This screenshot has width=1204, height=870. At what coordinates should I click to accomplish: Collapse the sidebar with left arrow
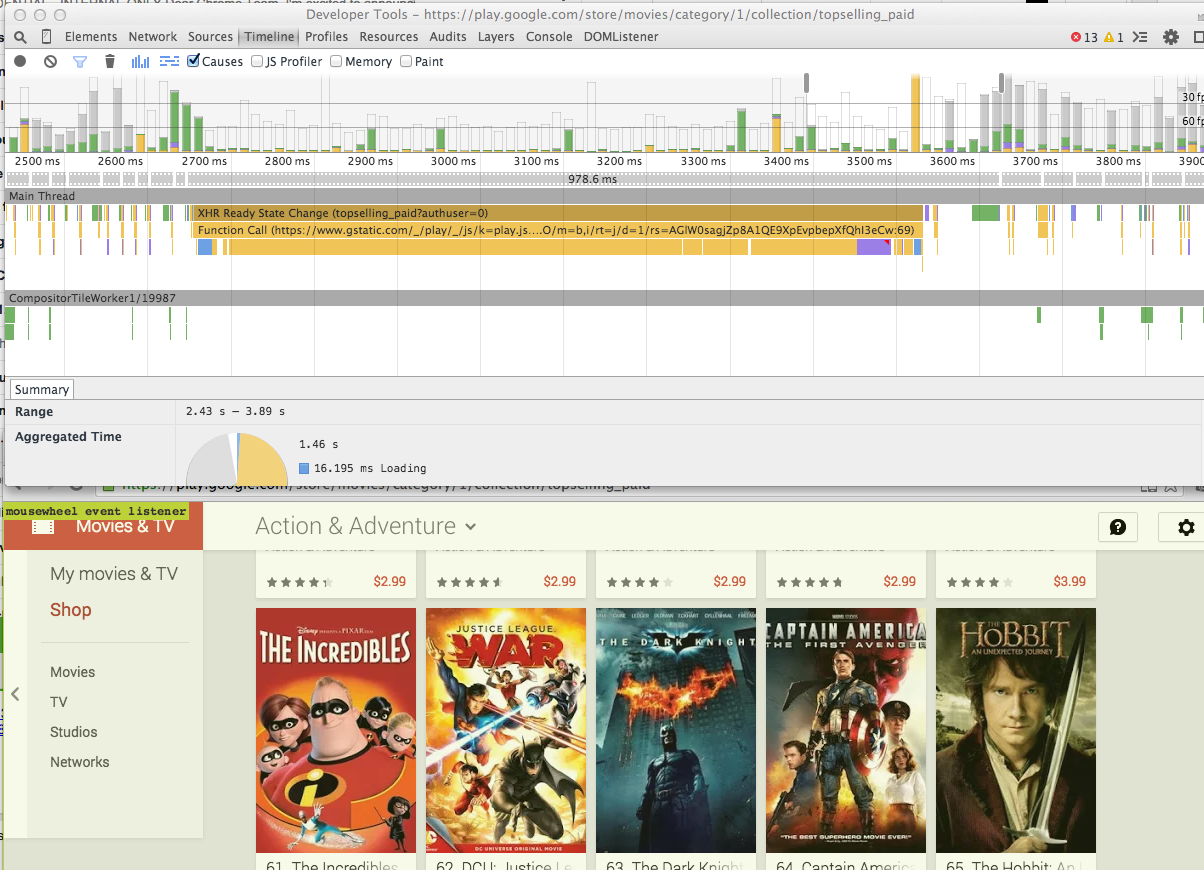pyautogui.click(x=16, y=694)
